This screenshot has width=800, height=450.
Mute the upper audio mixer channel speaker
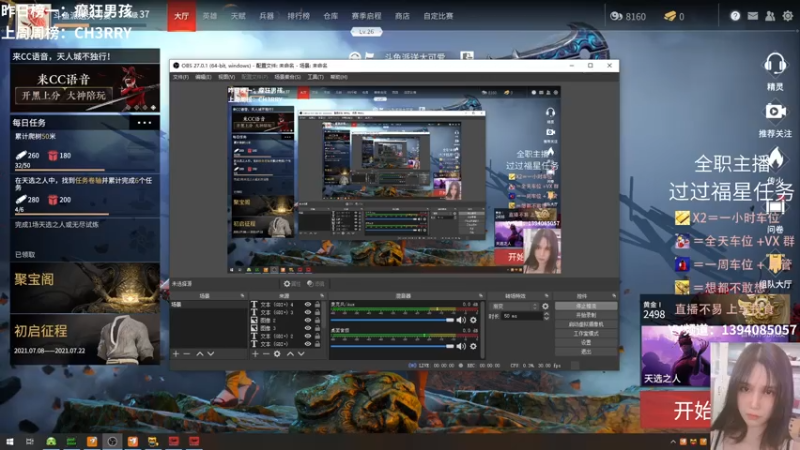(x=461, y=320)
